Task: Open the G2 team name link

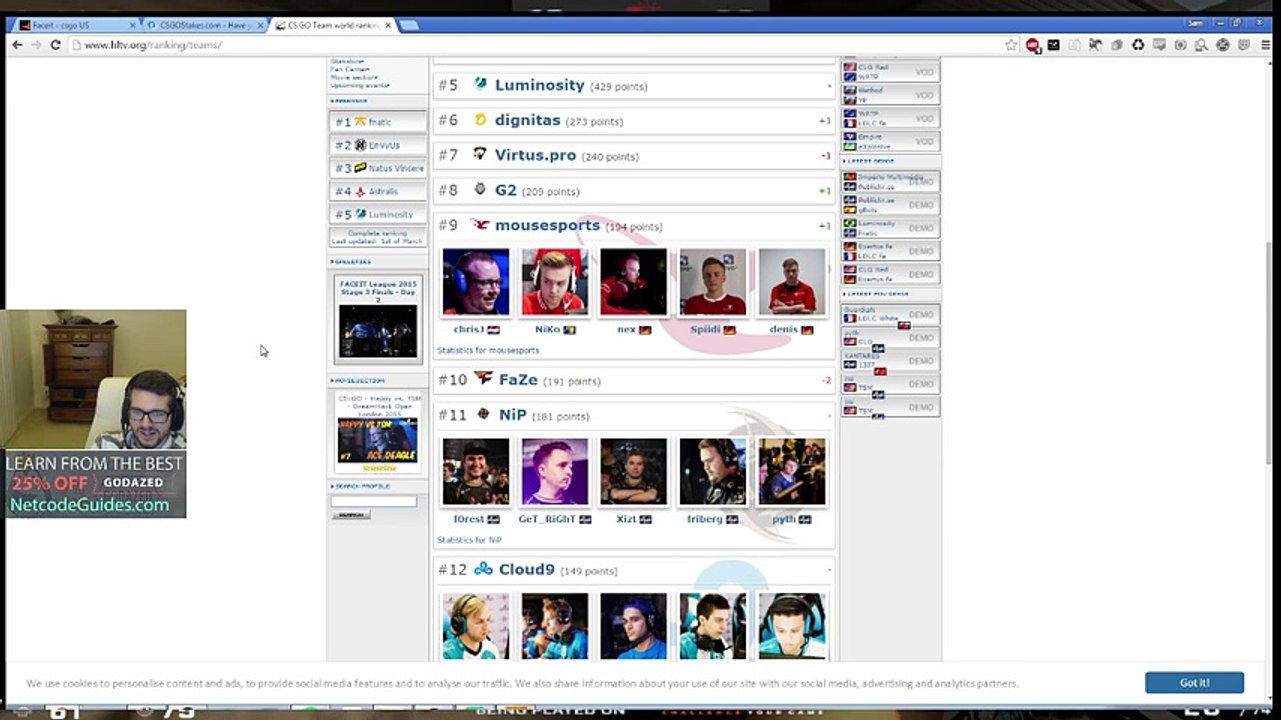Action: pos(506,190)
